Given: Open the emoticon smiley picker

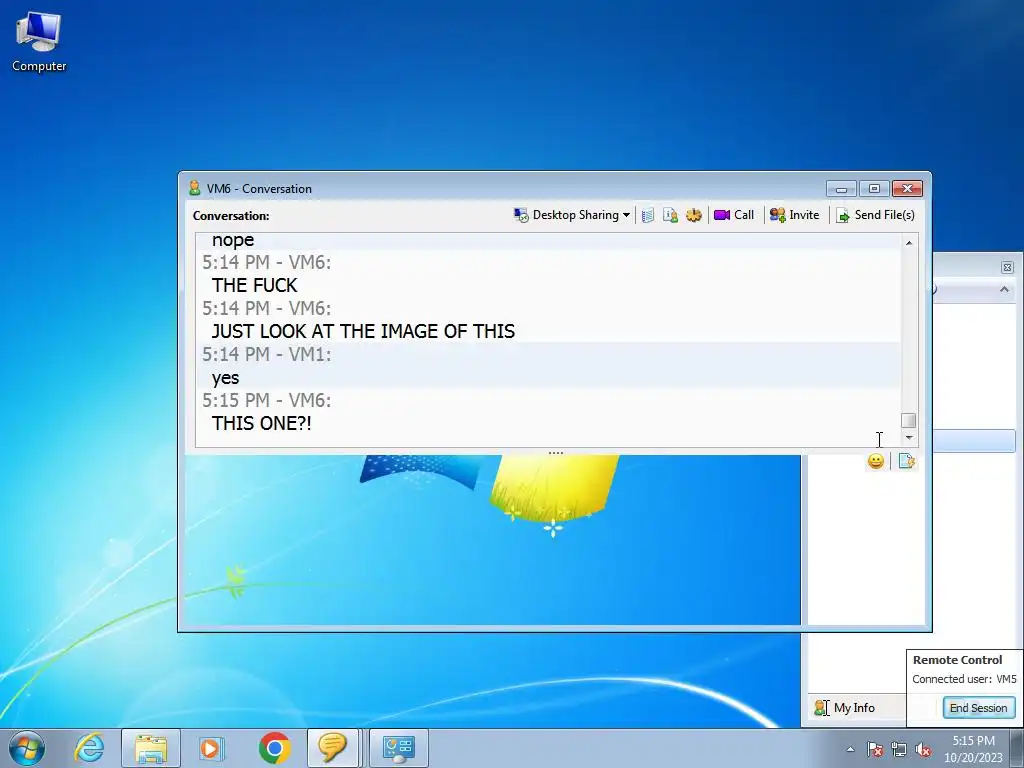Looking at the screenshot, I should [x=876, y=461].
